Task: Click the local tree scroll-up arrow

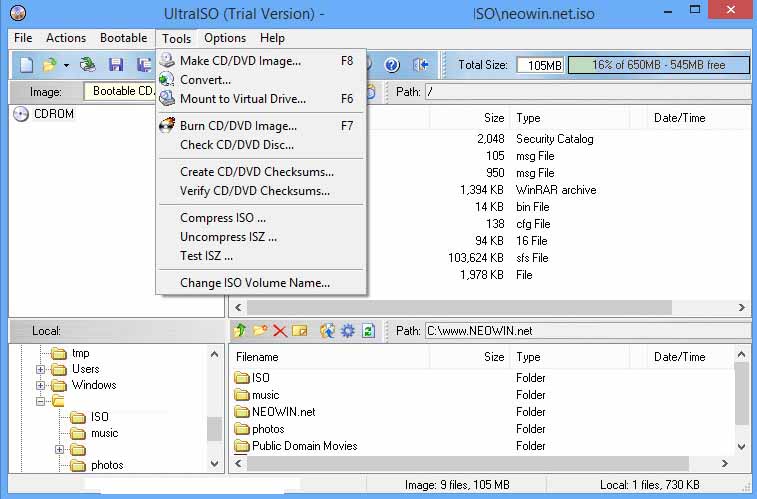Action: tap(215, 355)
